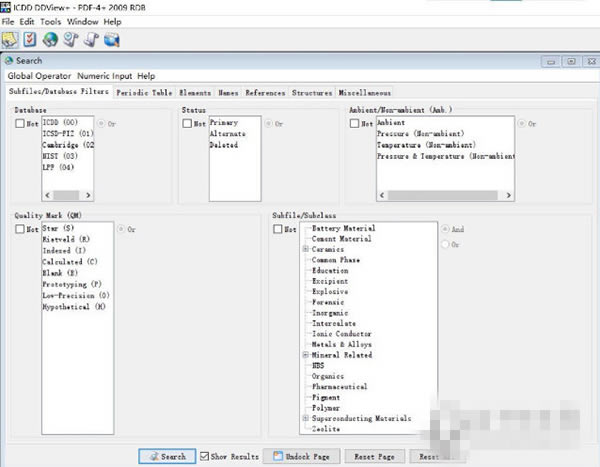The height and width of the screenshot is (467, 600).
Task: Expand the Superconducting Materials node
Action: [x=305, y=418]
